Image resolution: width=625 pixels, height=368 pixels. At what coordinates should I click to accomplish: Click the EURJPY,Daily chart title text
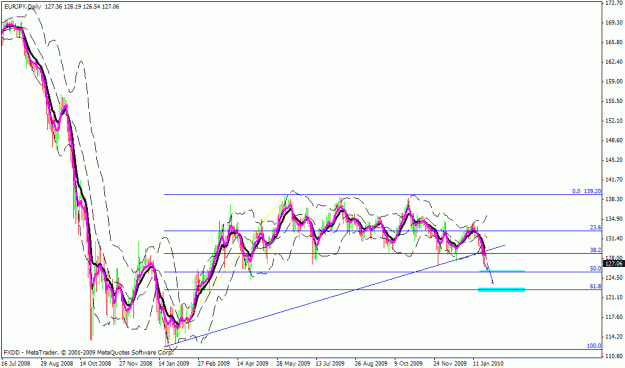pyautogui.click(x=22, y=7)
